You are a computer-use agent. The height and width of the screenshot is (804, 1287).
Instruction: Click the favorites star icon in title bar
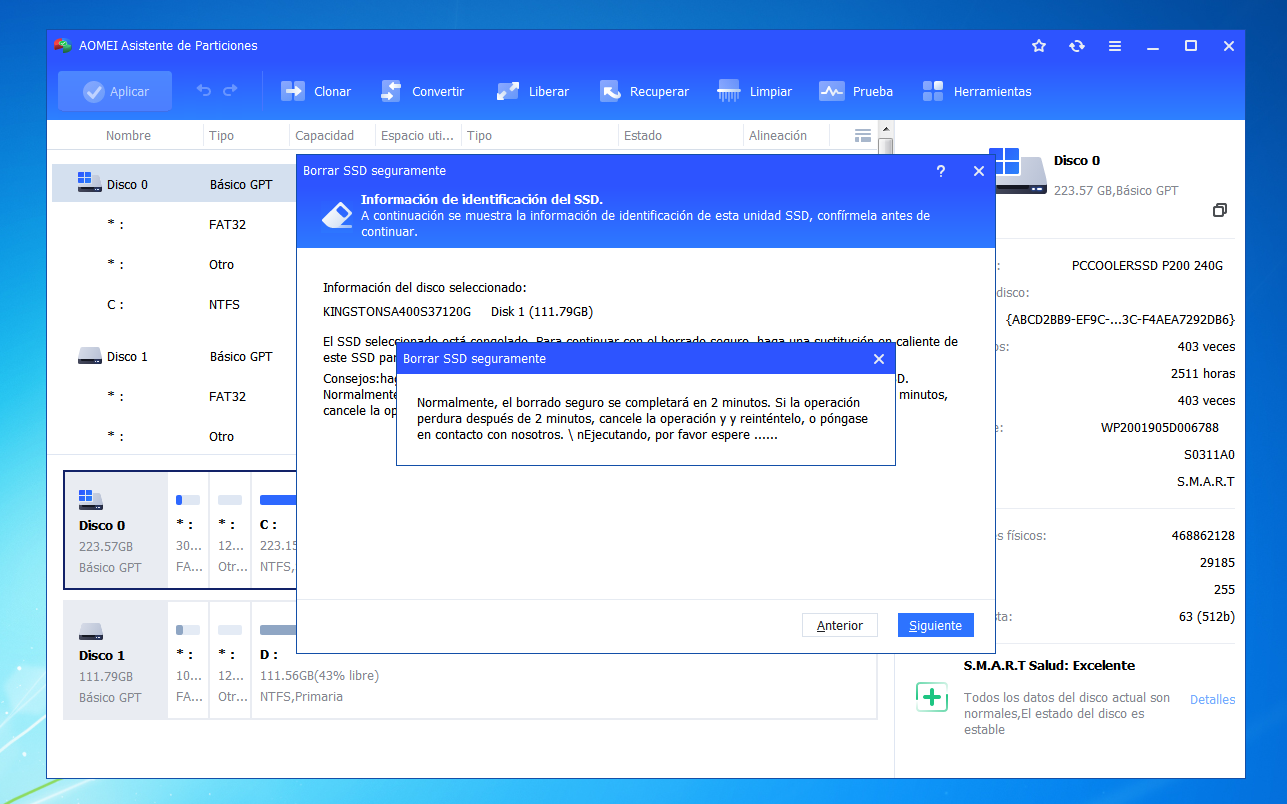pyautogui.click(x=1039, y=46)
